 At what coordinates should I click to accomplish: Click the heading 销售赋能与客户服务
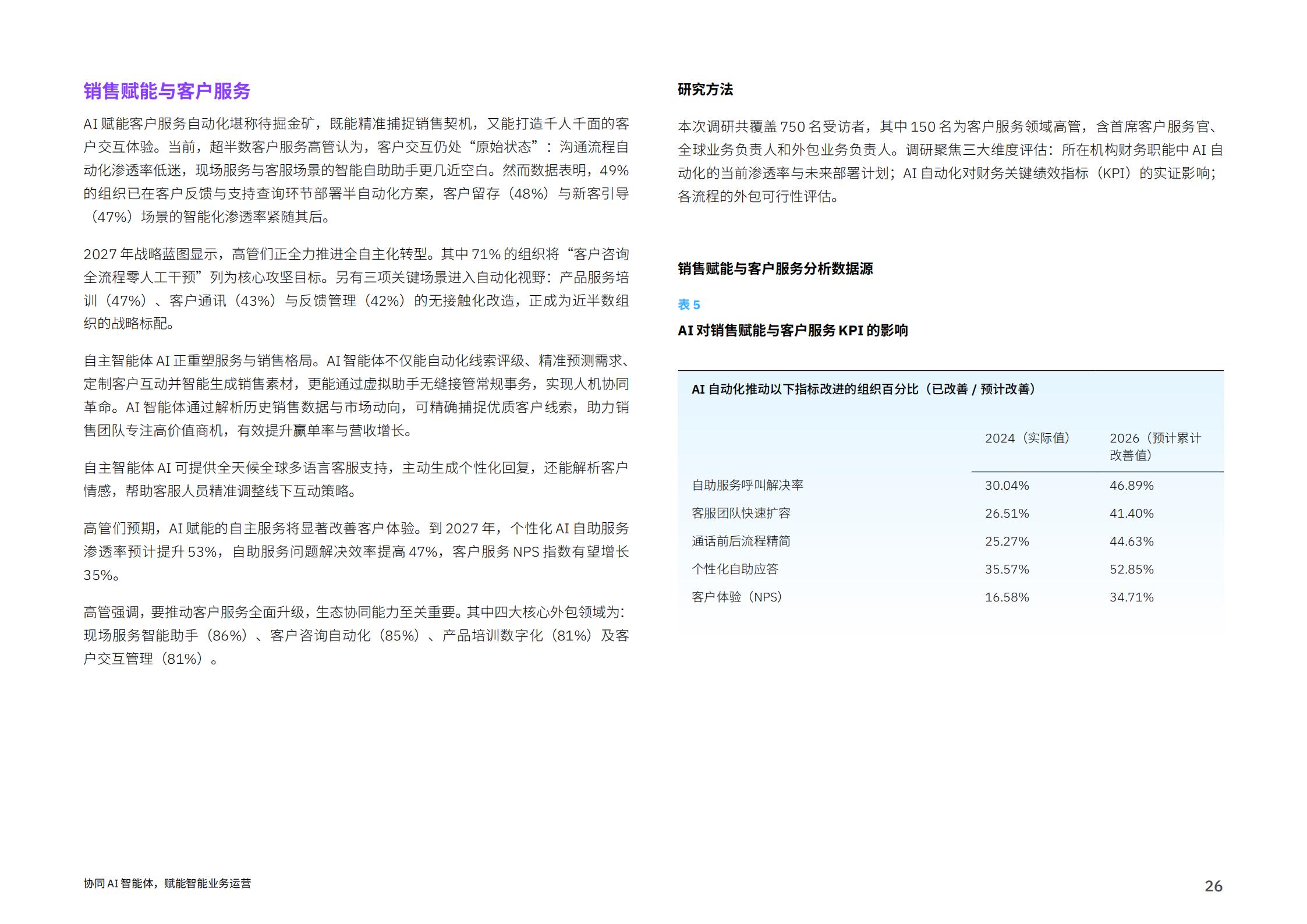[x=167, y=91]
